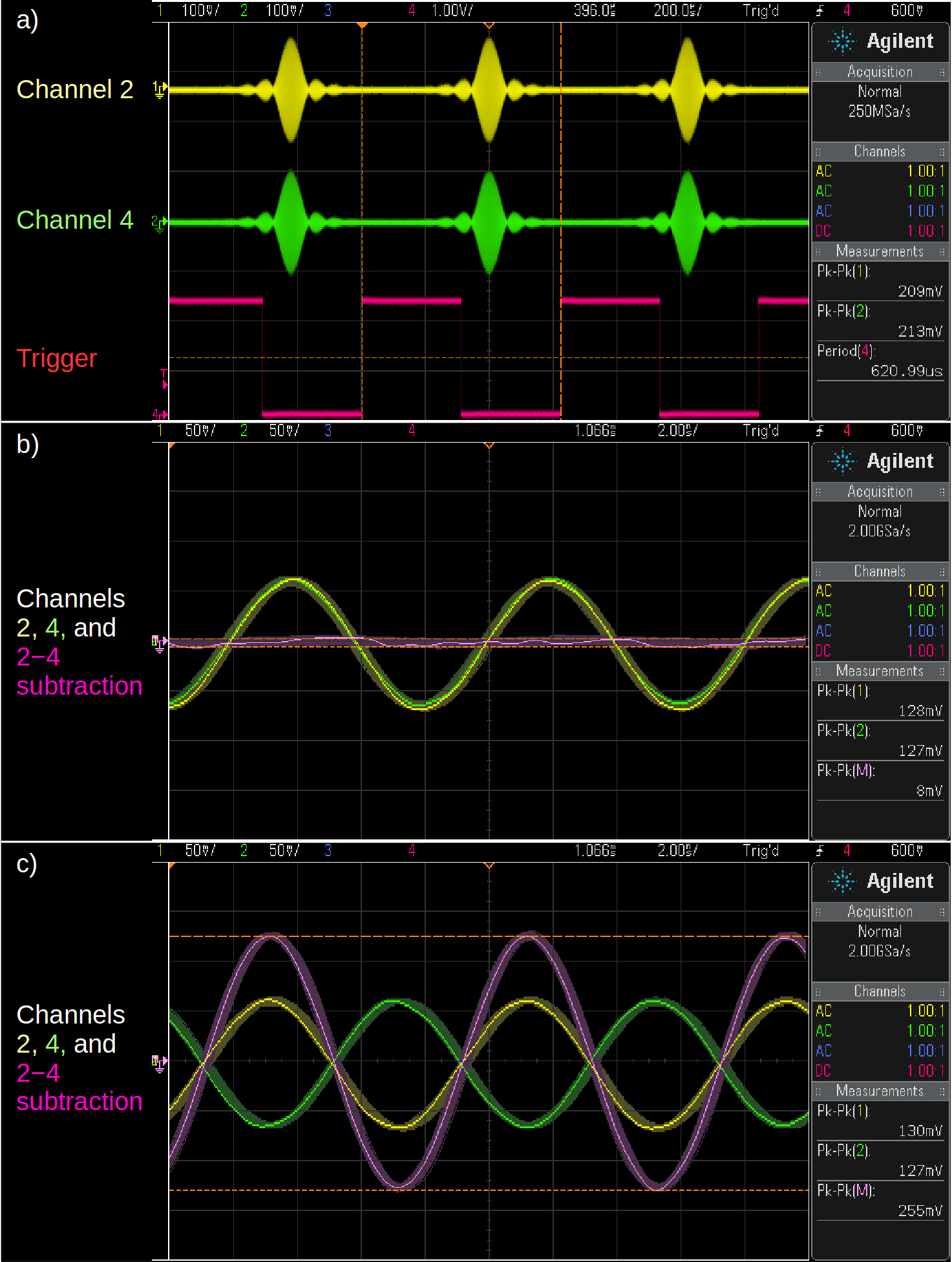Select the pink trigger level T marker in panel a
Viewport: 952px width, 1262px height.
tap(164, 379)
